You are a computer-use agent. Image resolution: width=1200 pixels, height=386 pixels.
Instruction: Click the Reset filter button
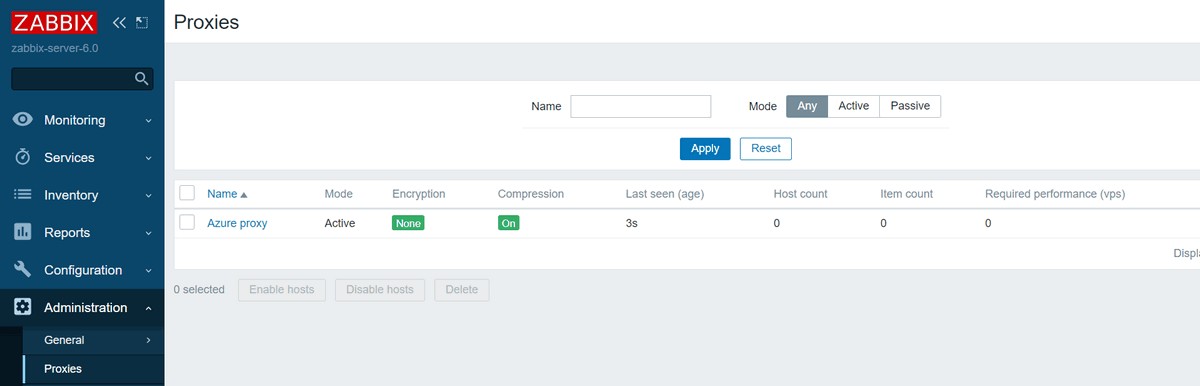766,148
